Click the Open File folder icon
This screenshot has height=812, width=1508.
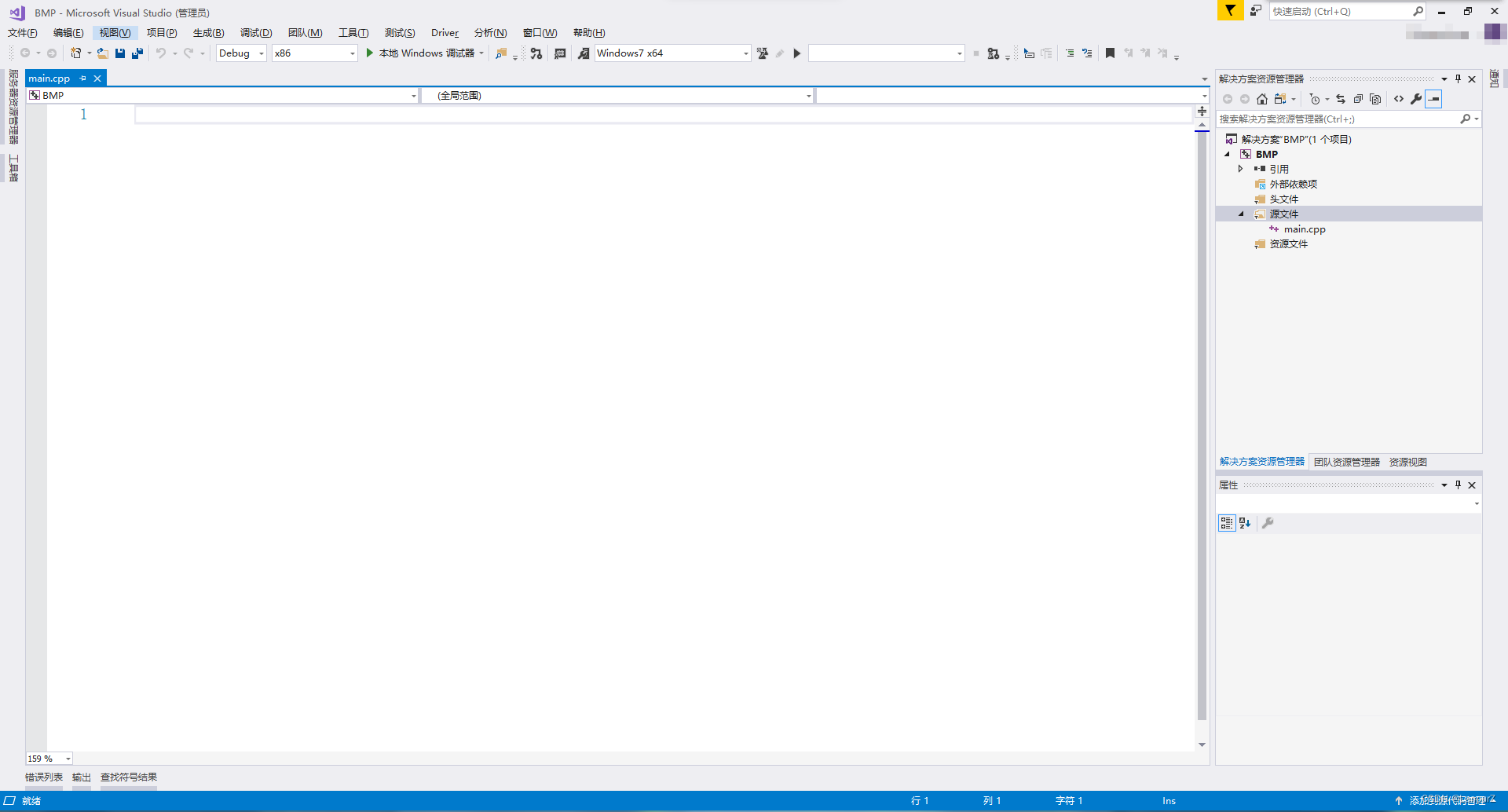point(103,53)
